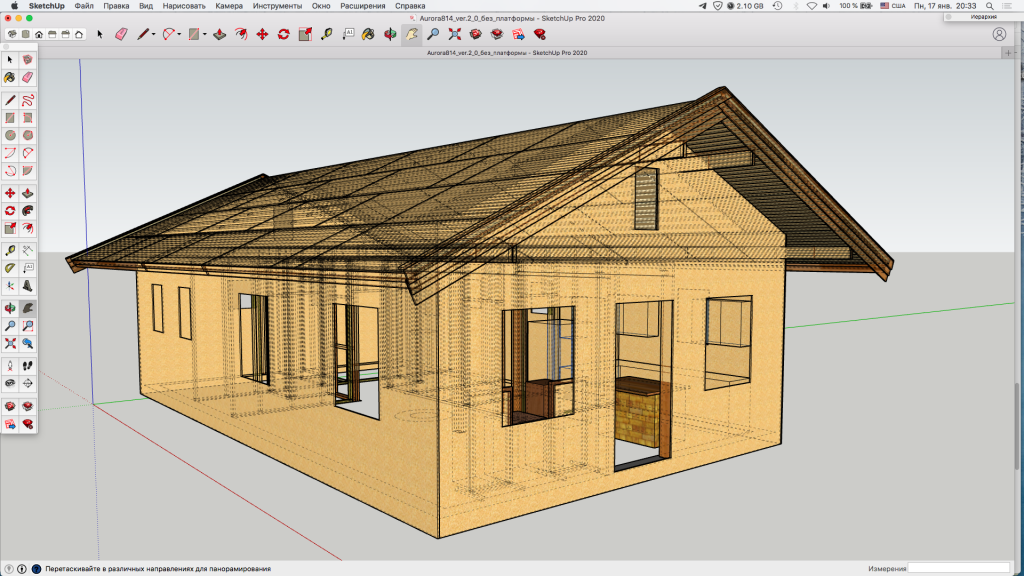Select the Paint Bucket tool in left palette

tap(10, 77)
